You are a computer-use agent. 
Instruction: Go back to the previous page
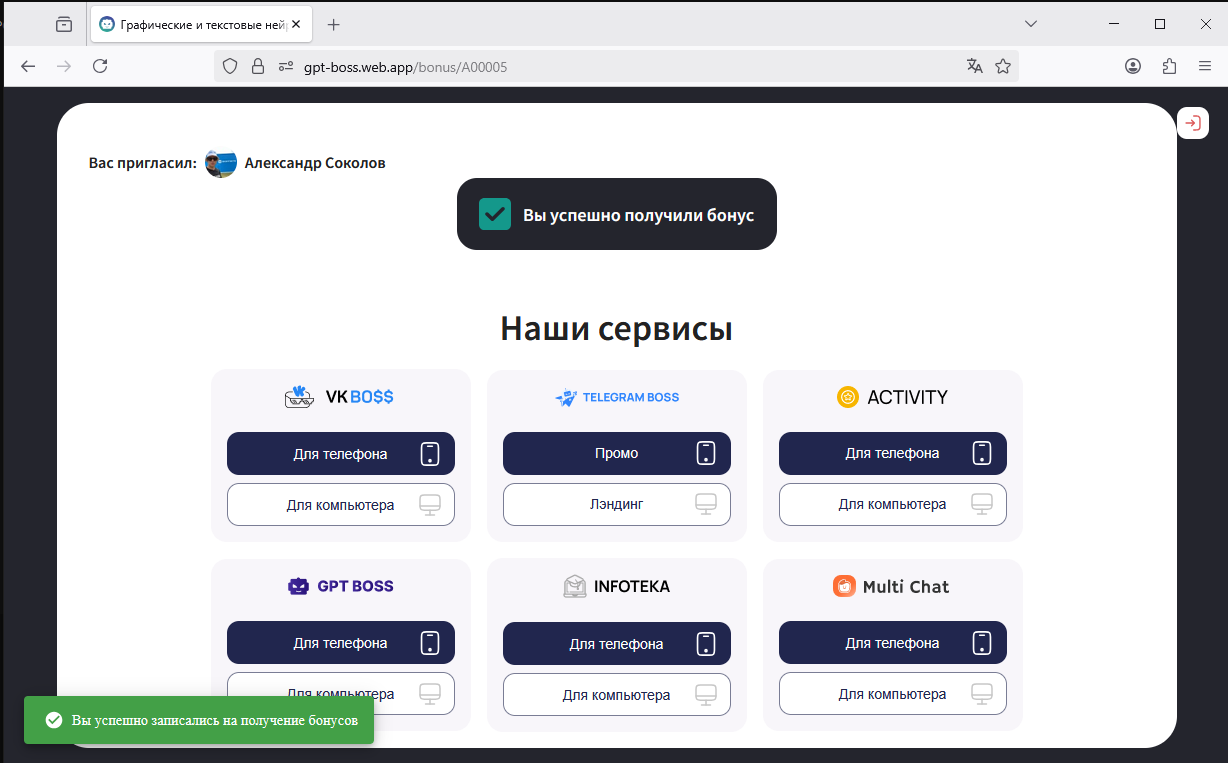click(x=28, y=66)
